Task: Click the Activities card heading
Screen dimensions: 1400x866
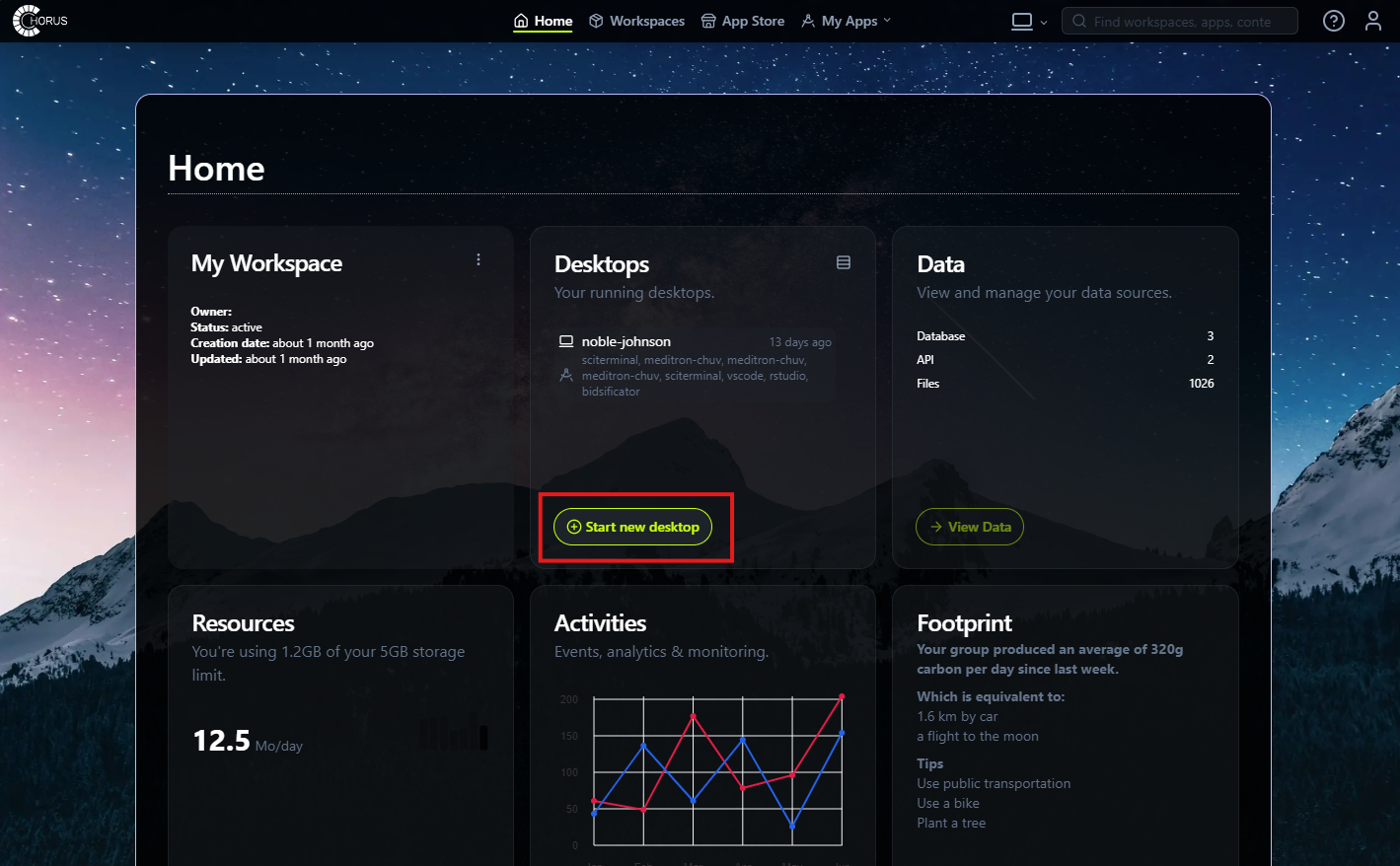Action: 600,623
